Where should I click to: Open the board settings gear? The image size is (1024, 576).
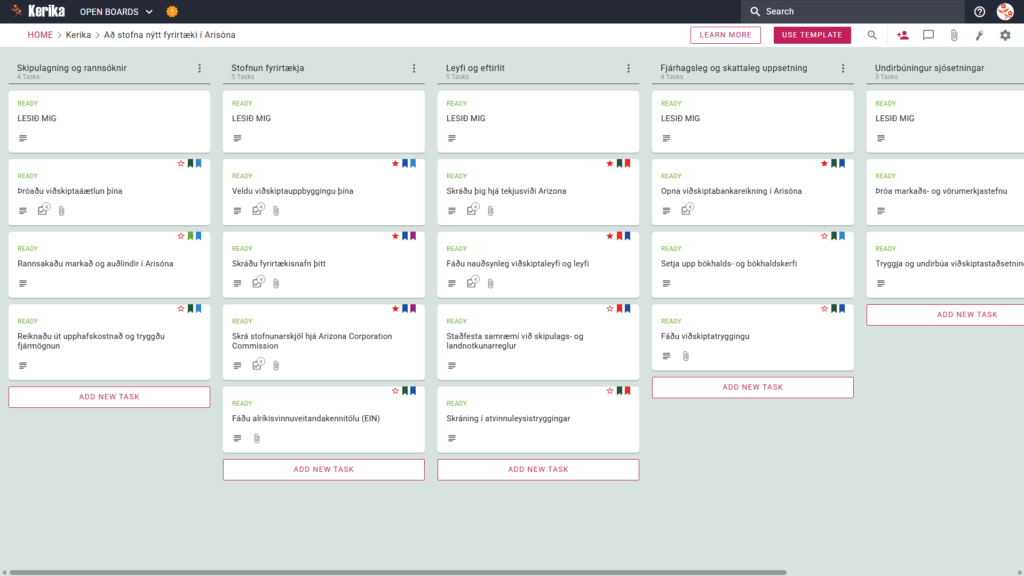pyautogui.click(x=1005, y=35)
